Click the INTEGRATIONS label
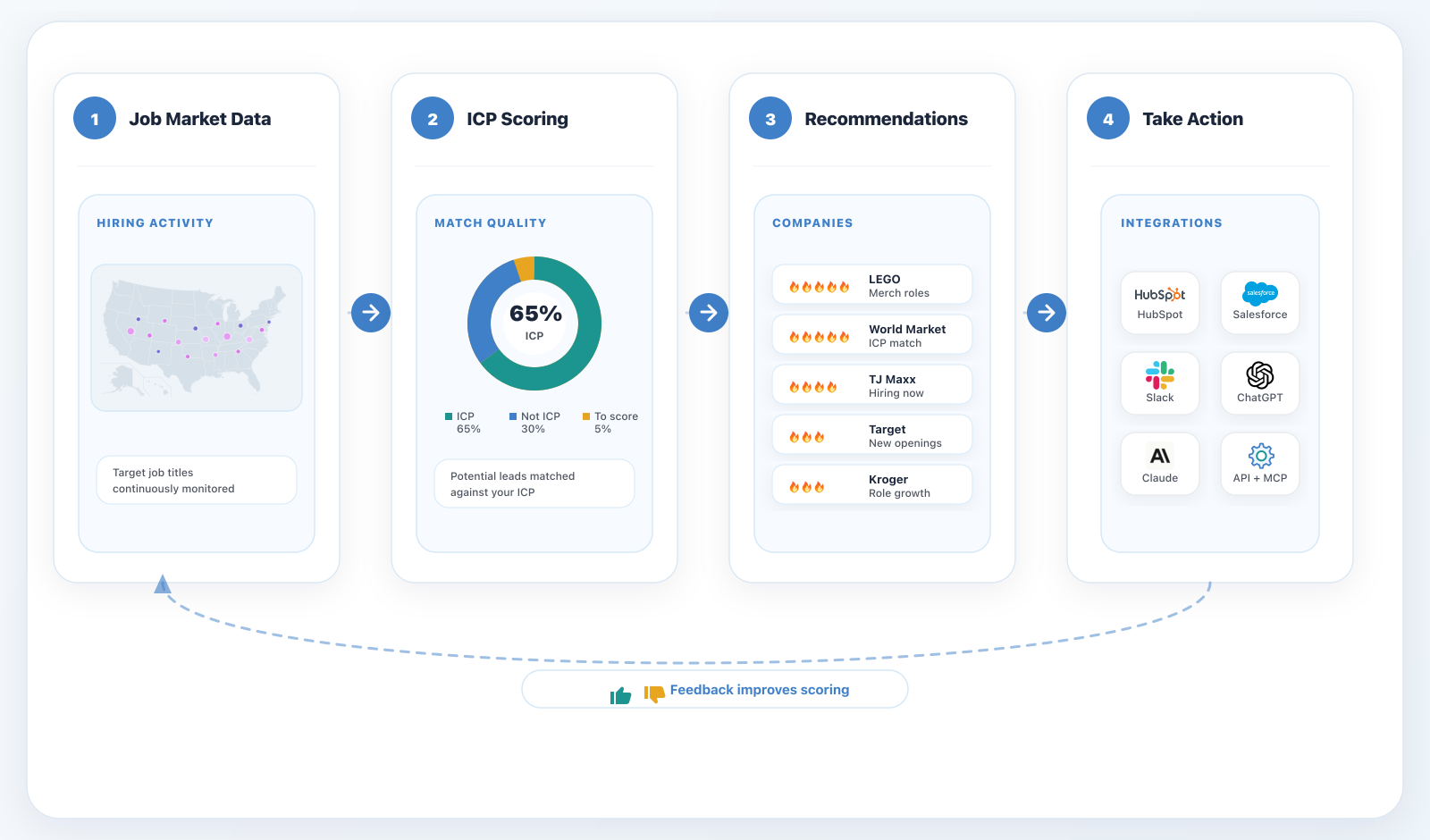 point(1172,223)
